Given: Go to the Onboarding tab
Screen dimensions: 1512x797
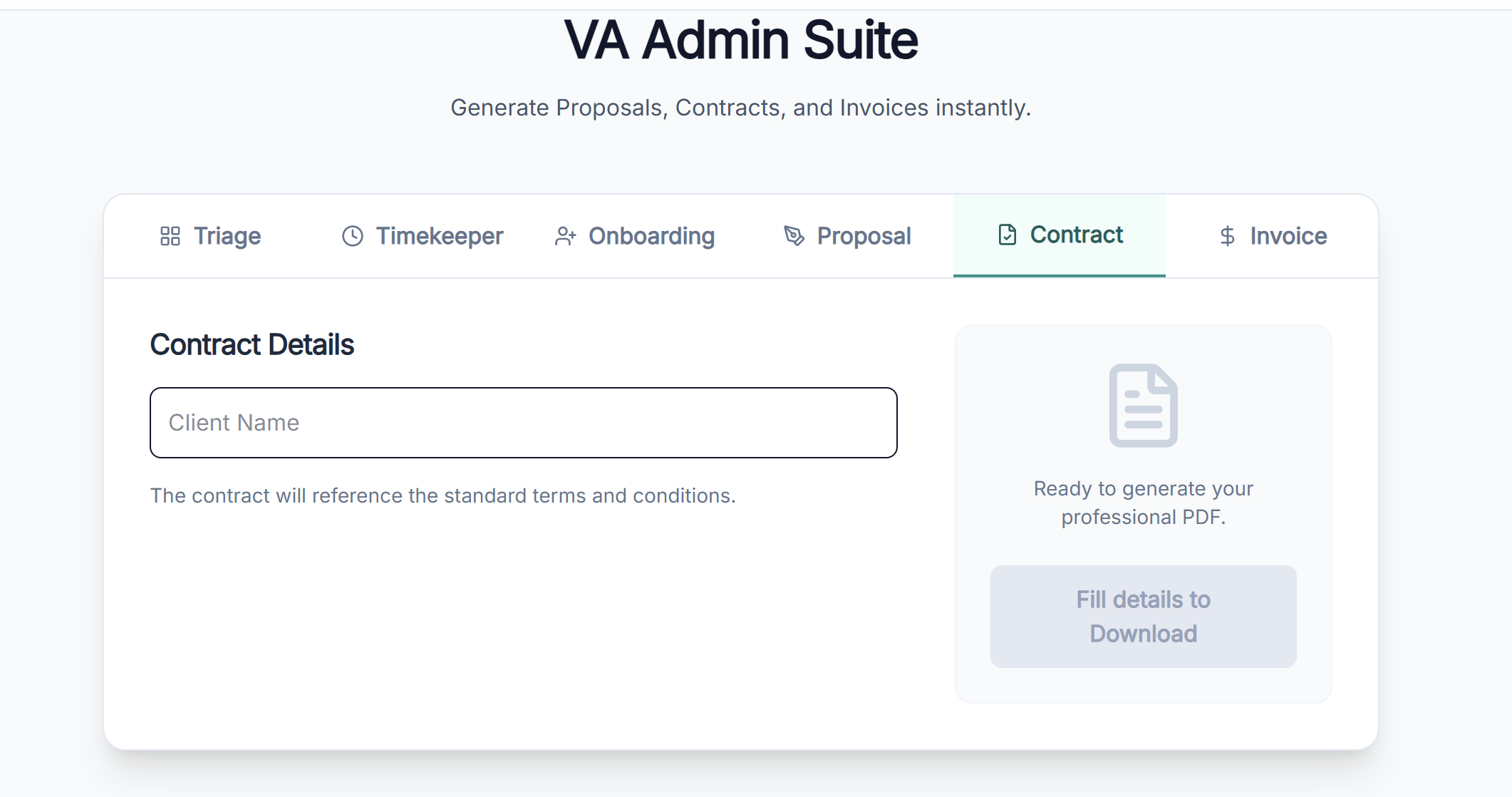Looking at the screenshot, I should click(x=651, y=236).
